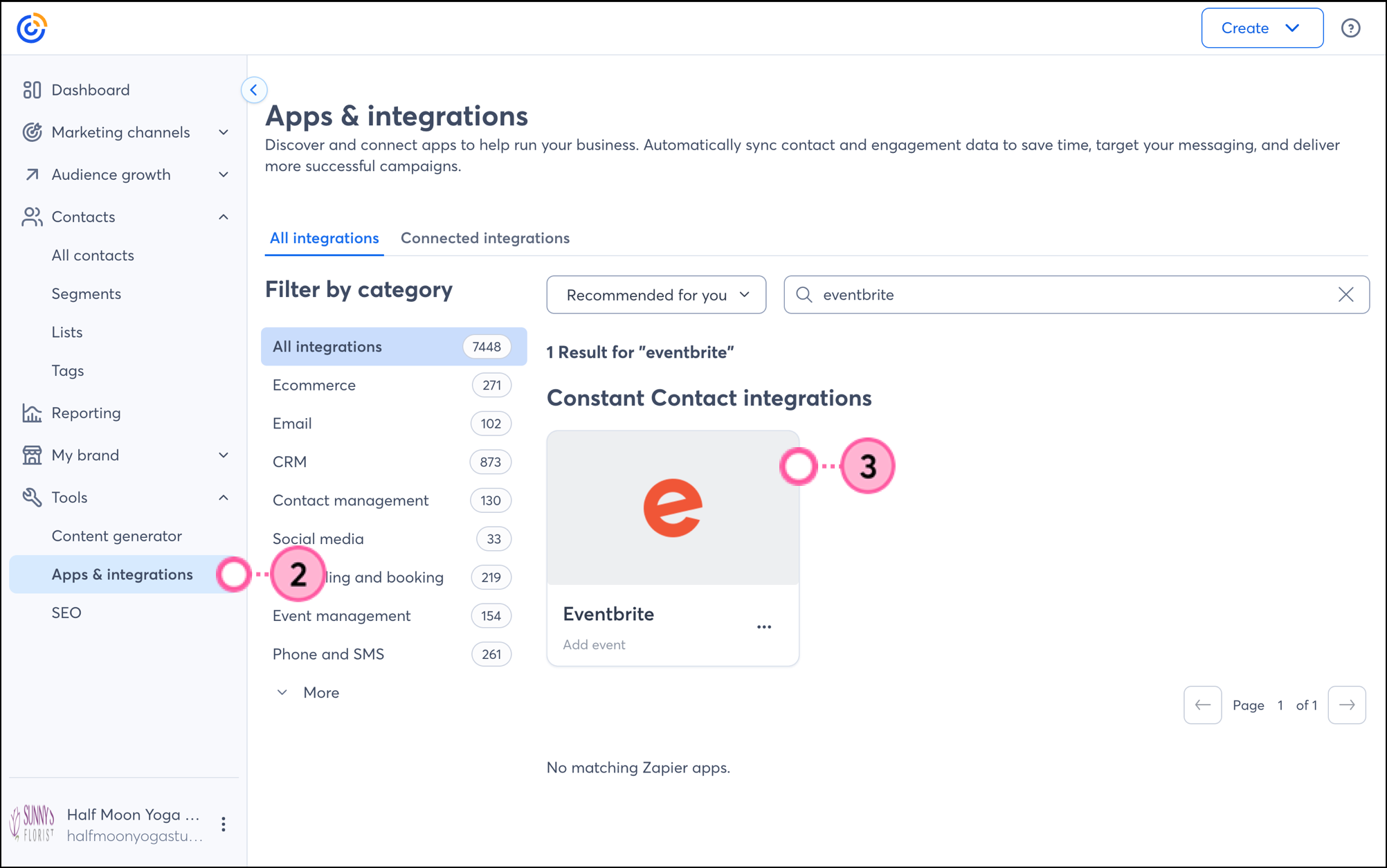The height and width of the screenshot is (868, 1387).
Task: Open the Recommended for you sort dropdown
Action: pos(656,295)
